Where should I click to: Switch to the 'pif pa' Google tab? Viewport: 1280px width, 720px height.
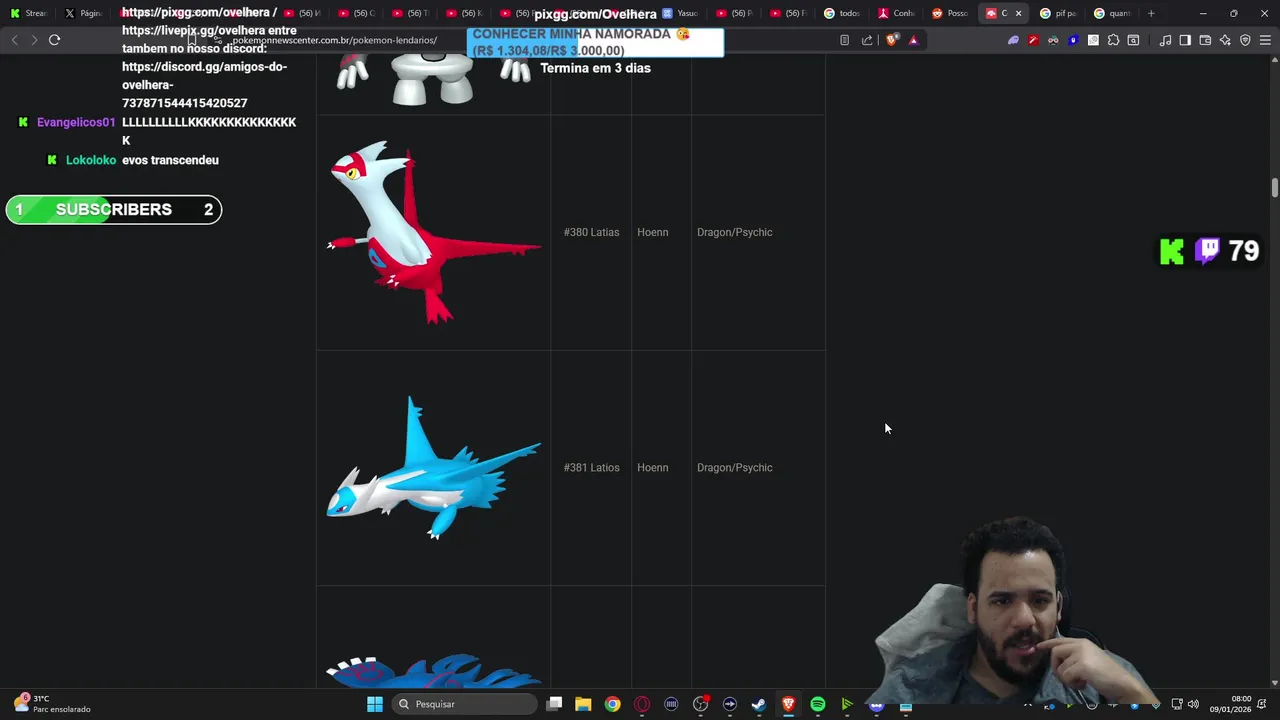pyautogui.click(x=1059, y=13)
